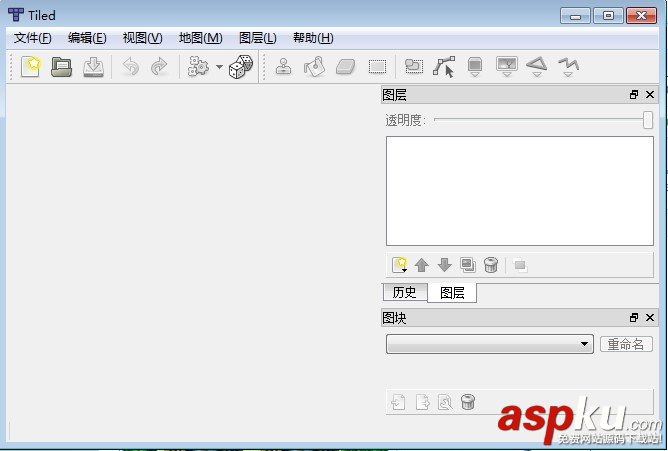Viewport: 668px width, 451px height.
Task: Minimize the Tiled window
Action: [576, 16]
